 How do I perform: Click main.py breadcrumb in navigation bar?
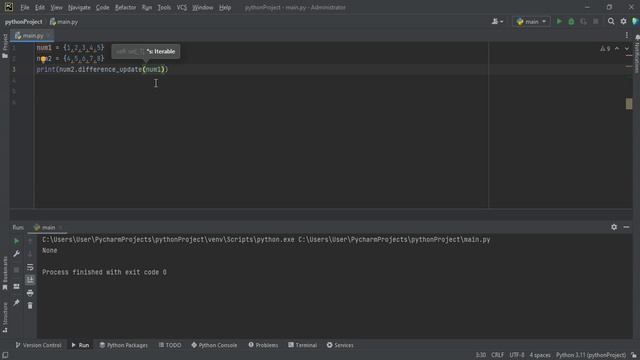[64, 22]
